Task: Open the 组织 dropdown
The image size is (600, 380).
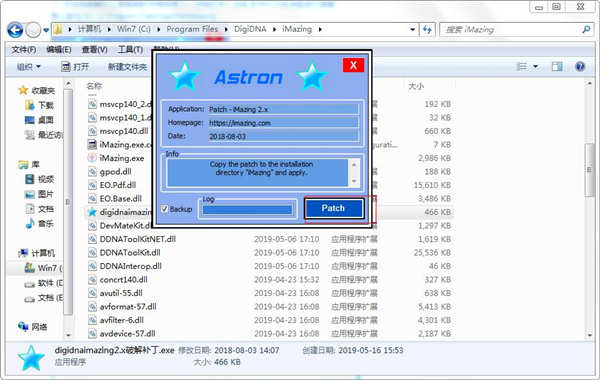Action: click(29, 67)
